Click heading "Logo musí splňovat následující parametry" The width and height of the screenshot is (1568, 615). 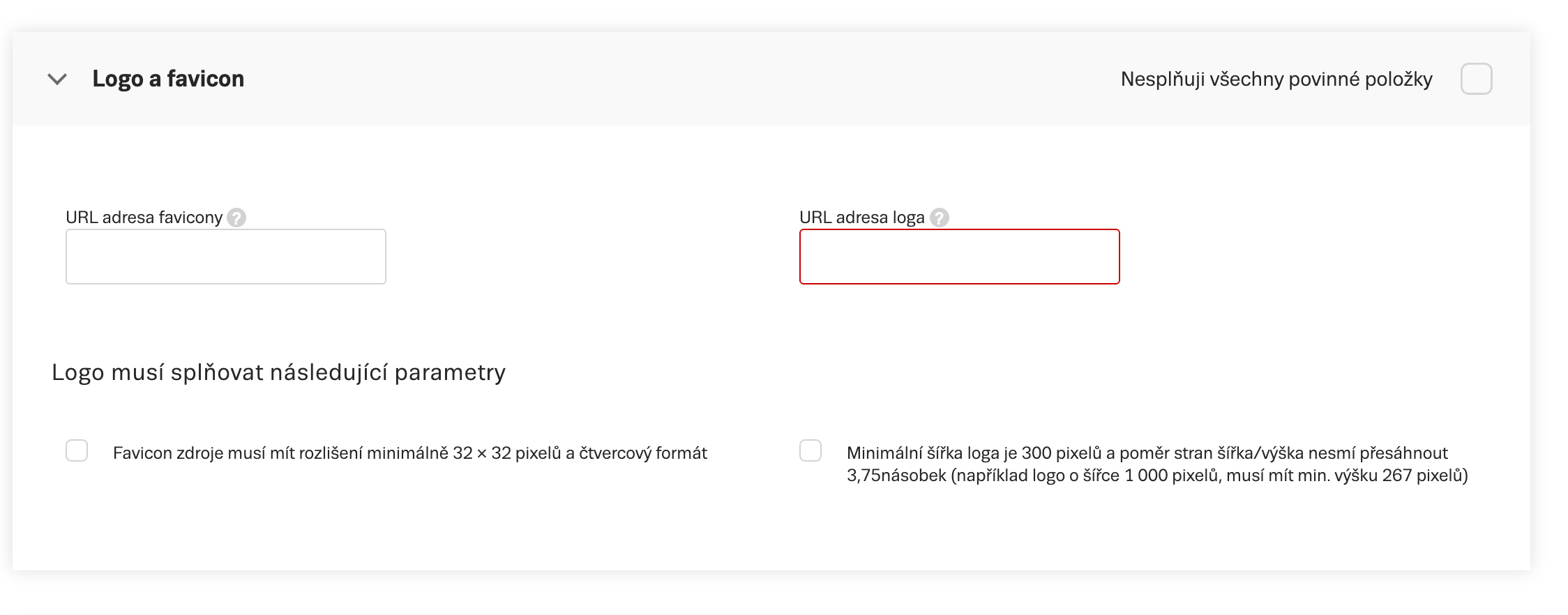point(278,372)
